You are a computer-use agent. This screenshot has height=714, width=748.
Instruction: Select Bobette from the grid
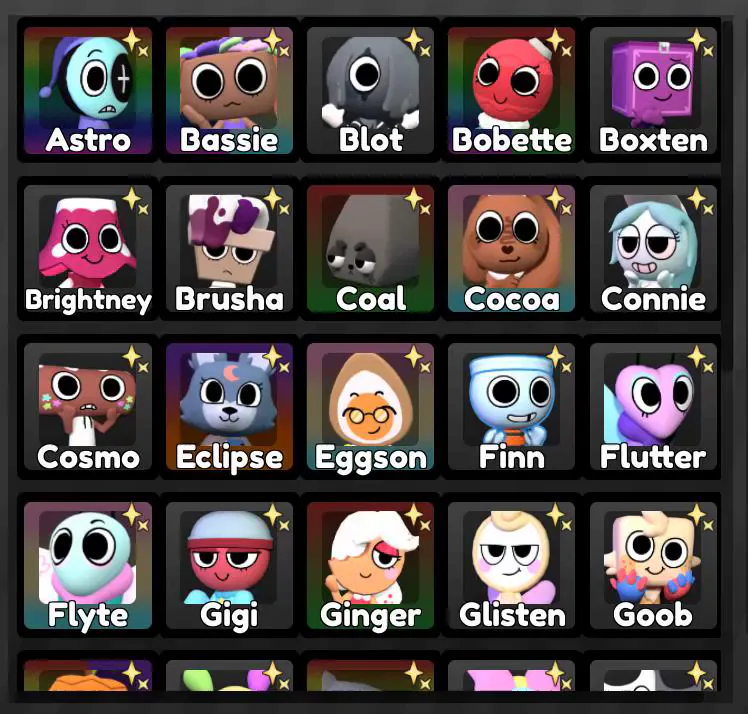pos(512,91)
